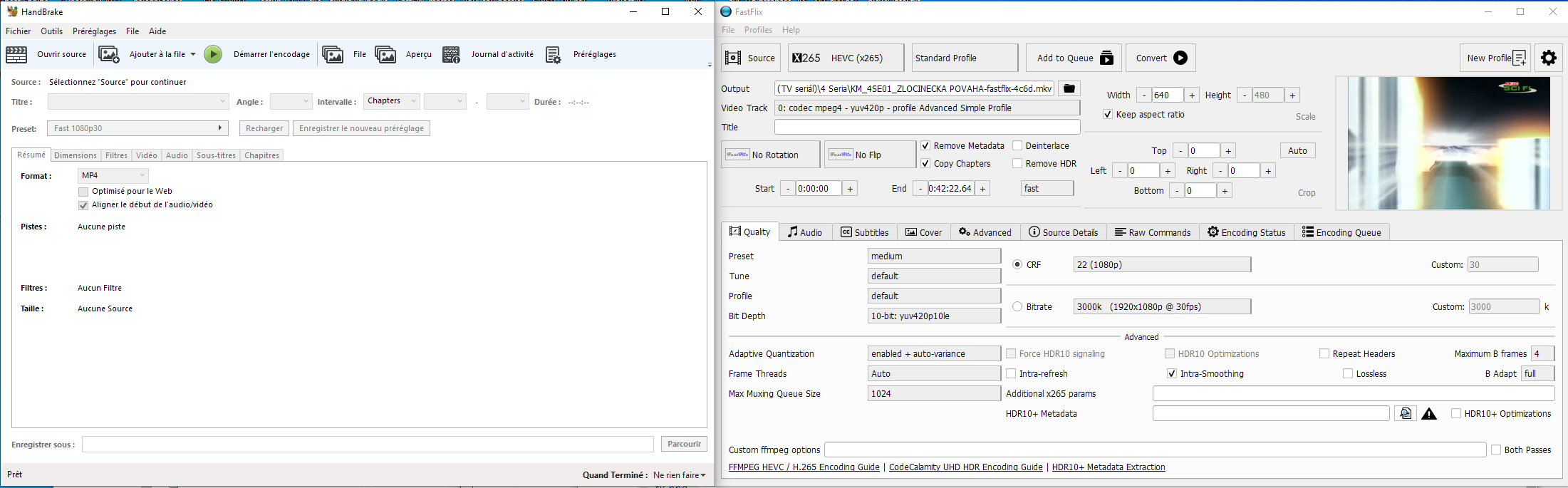Open FastFlix settings gear icon
This screenshot has height=488, width=1568.
click(1549, 58)
